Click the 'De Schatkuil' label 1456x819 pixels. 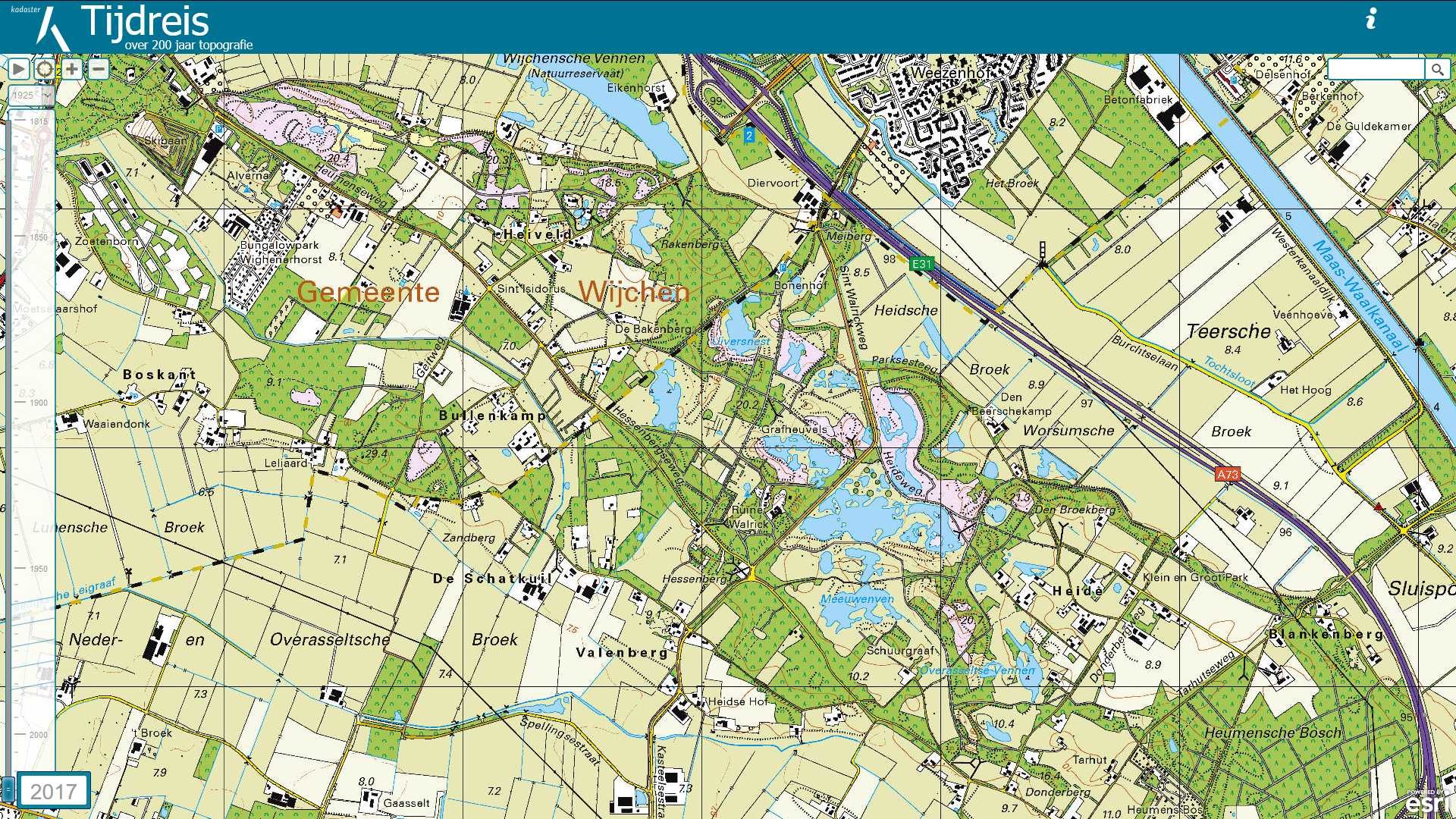pos(492,579)
